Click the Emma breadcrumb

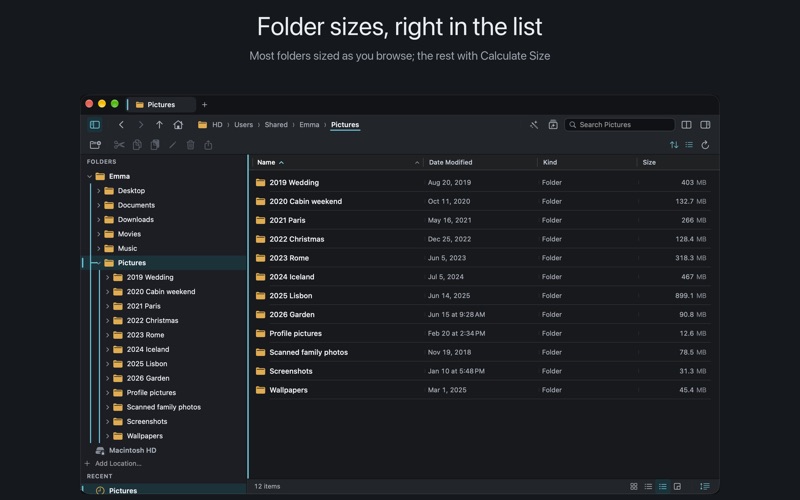pyautogui.click(x=309, y=124)
